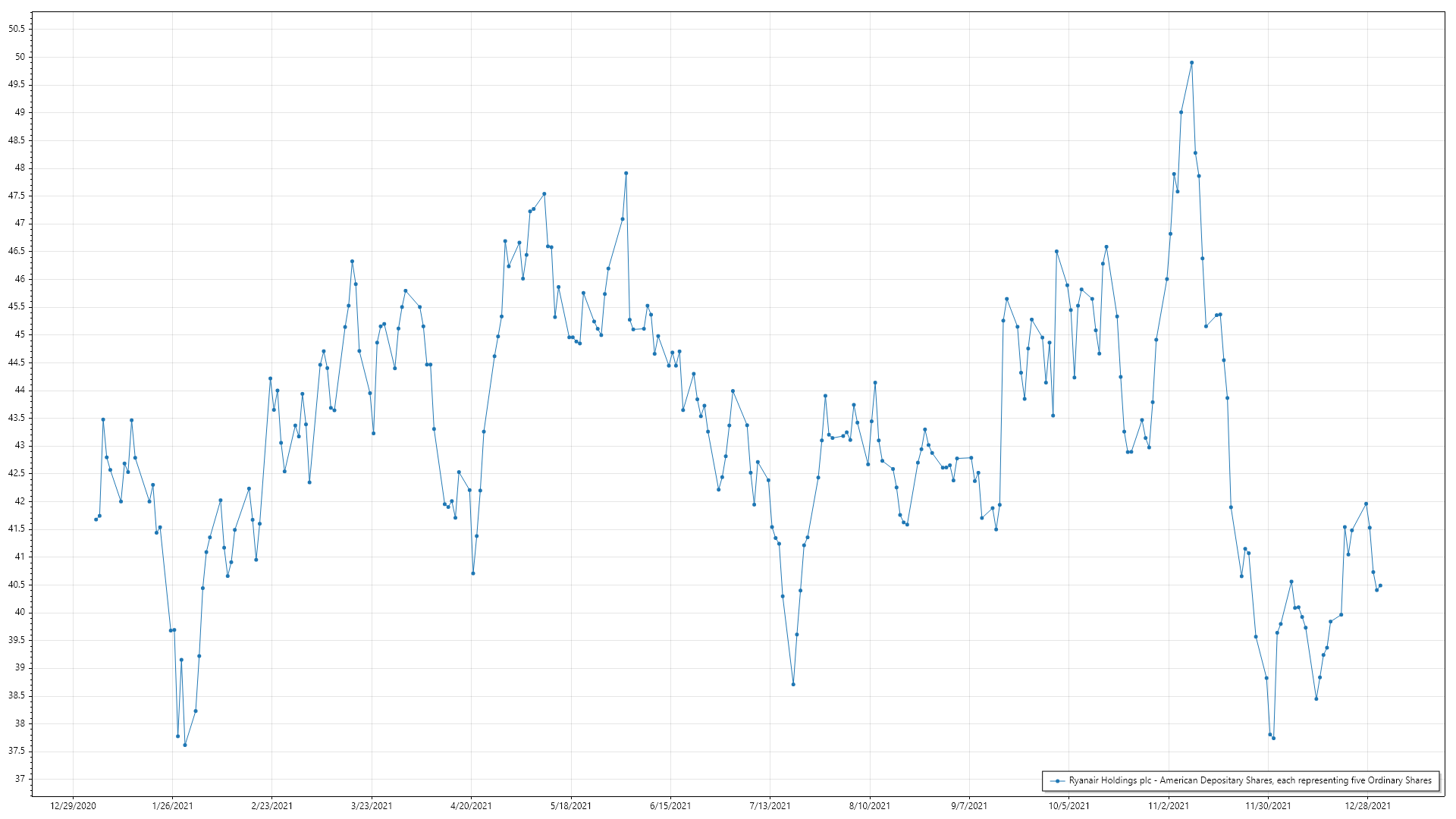
Task: Click the 3/23/2021 x-axis date label
Action: 372,805
